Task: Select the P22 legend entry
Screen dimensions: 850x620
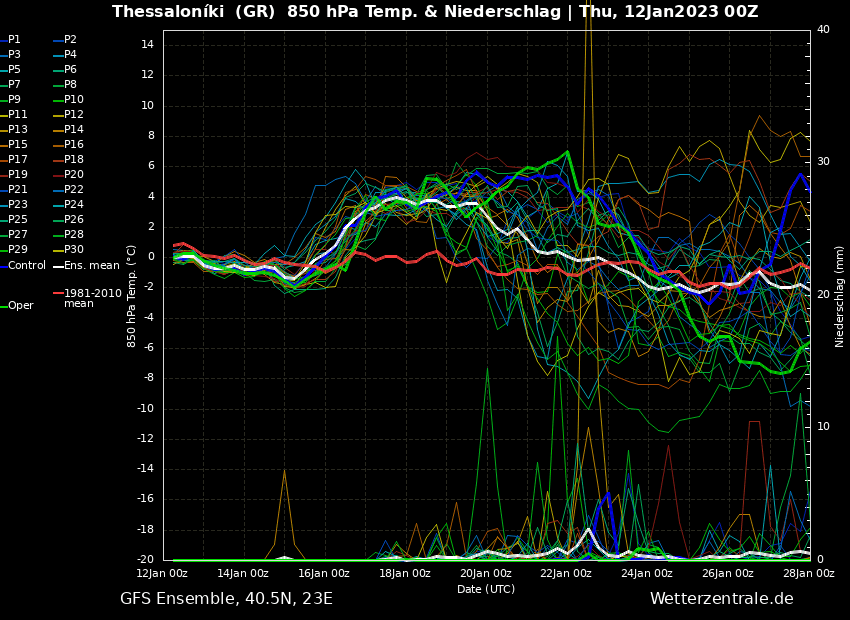Action: coord(74,190)
